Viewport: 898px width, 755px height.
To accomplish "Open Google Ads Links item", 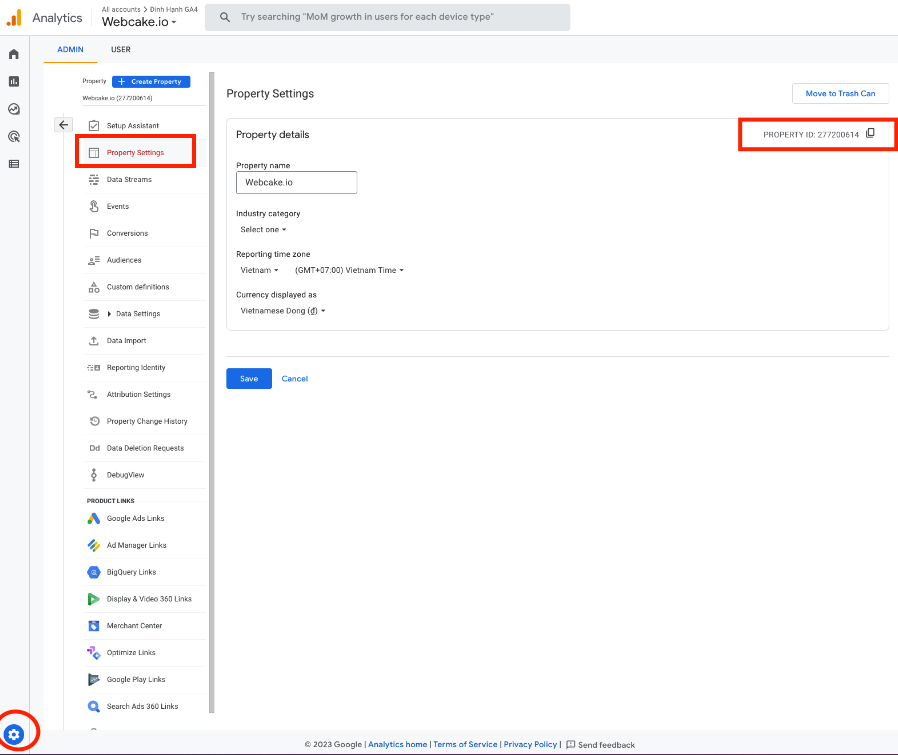I will click(135, 518).
